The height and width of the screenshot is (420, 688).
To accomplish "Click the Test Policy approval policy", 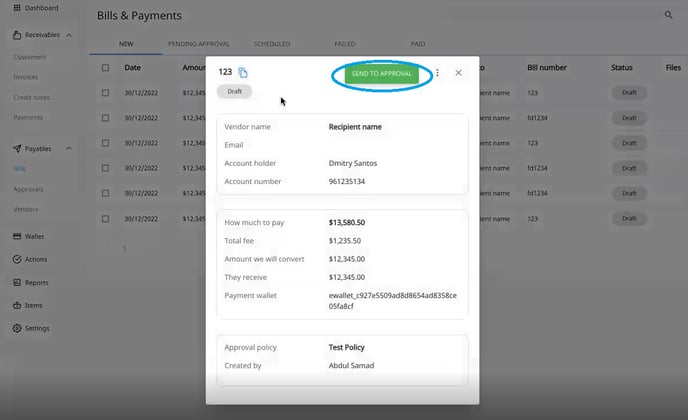I will coord(347,347).
